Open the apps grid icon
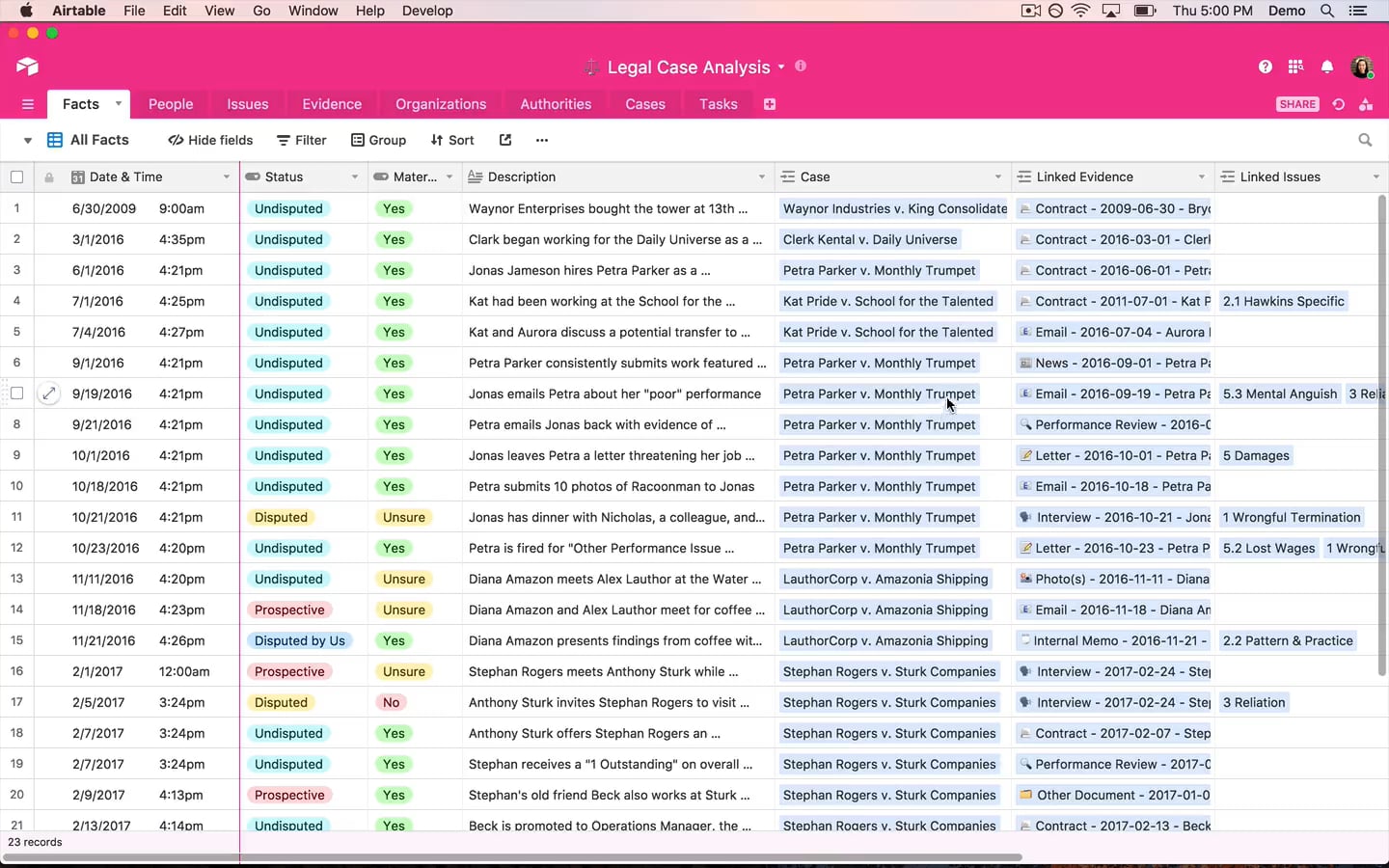This screenshot has height=868, width=1389. (x=1295, y=67)
